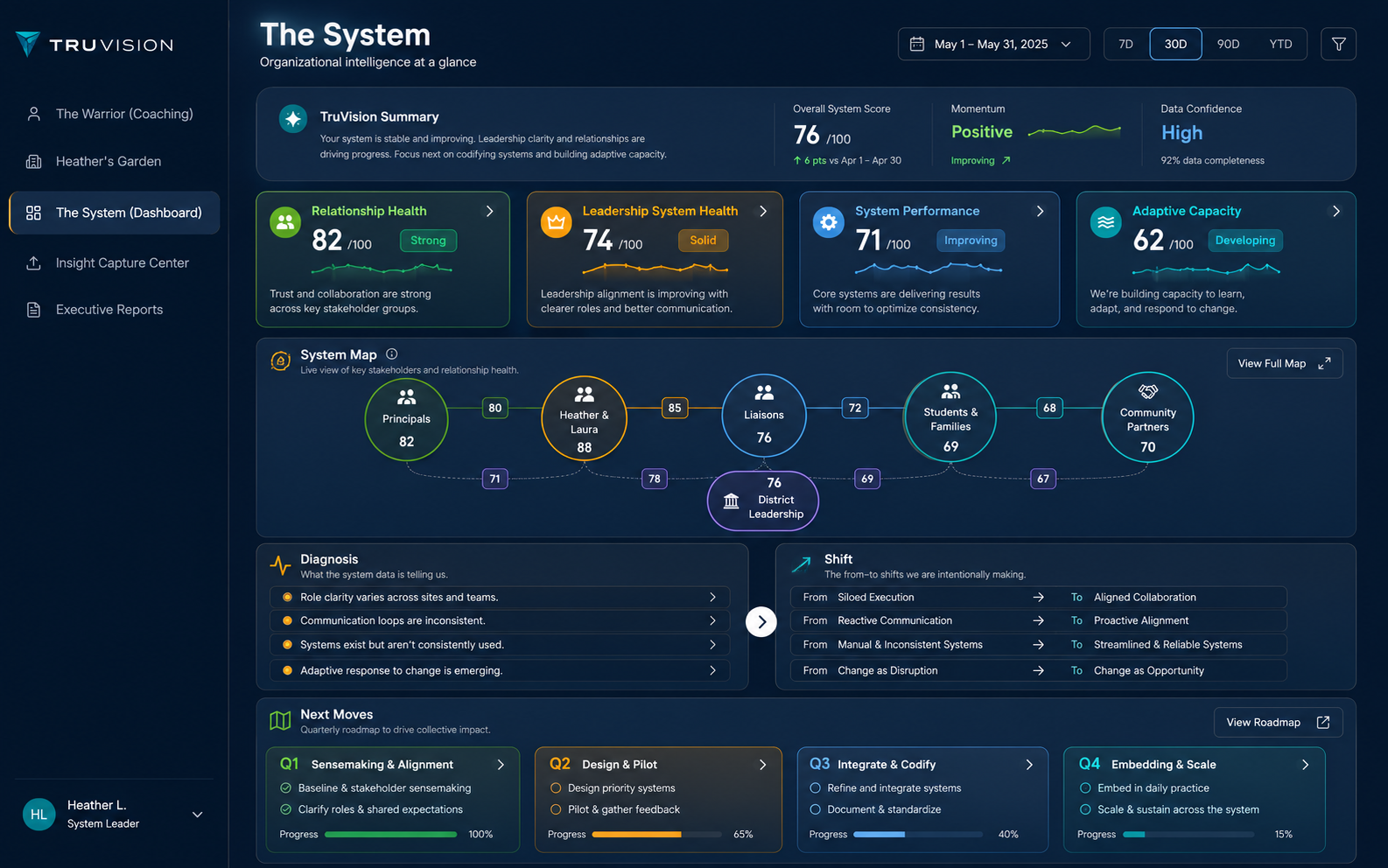
Task: Select the 7D range tab
Action: click(1126, 44)
